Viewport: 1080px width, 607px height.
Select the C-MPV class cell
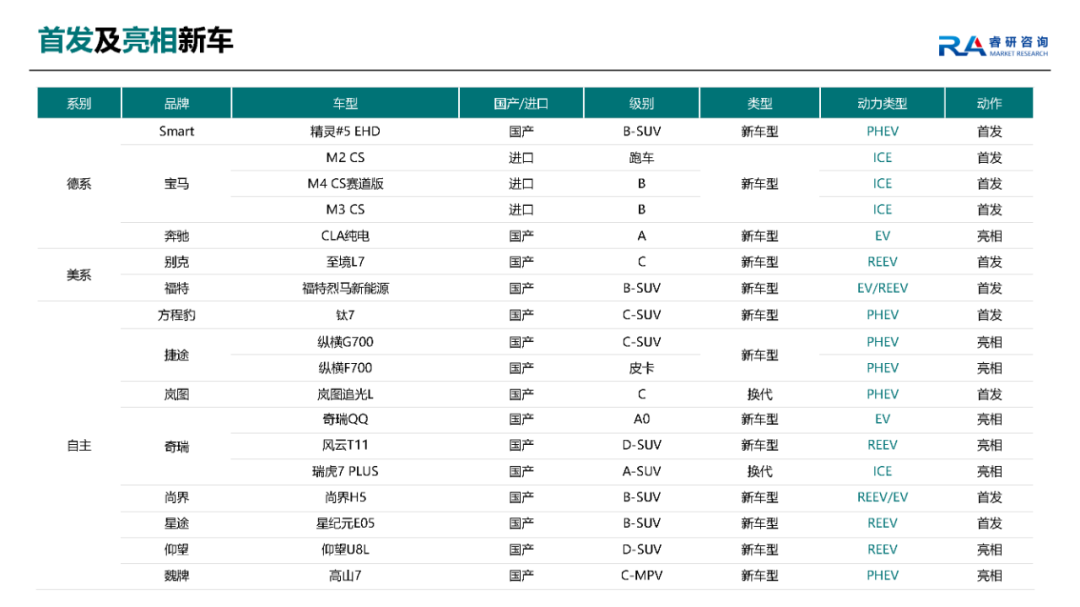click(x=641, y=575)
